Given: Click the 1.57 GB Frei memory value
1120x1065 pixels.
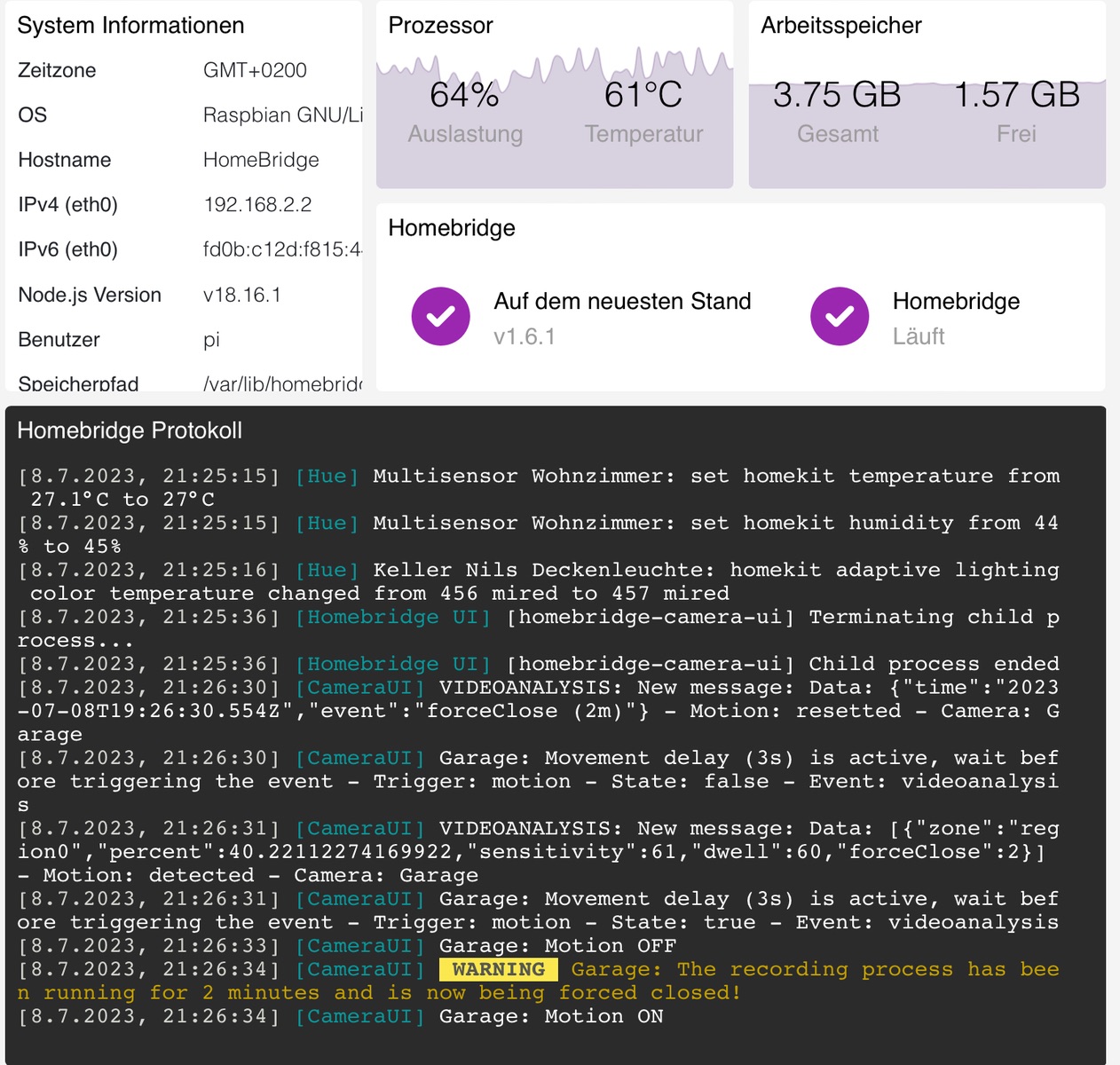Looking at the screenshot, I should tap(1016, 96).
